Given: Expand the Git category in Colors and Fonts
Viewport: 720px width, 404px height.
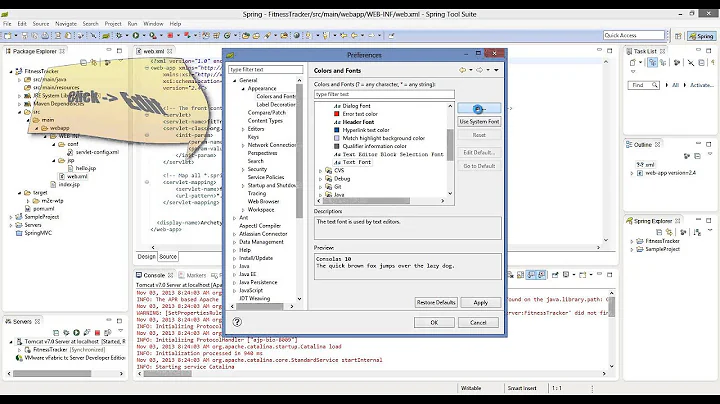Looking at the screenshot, I should click(321, 187).
